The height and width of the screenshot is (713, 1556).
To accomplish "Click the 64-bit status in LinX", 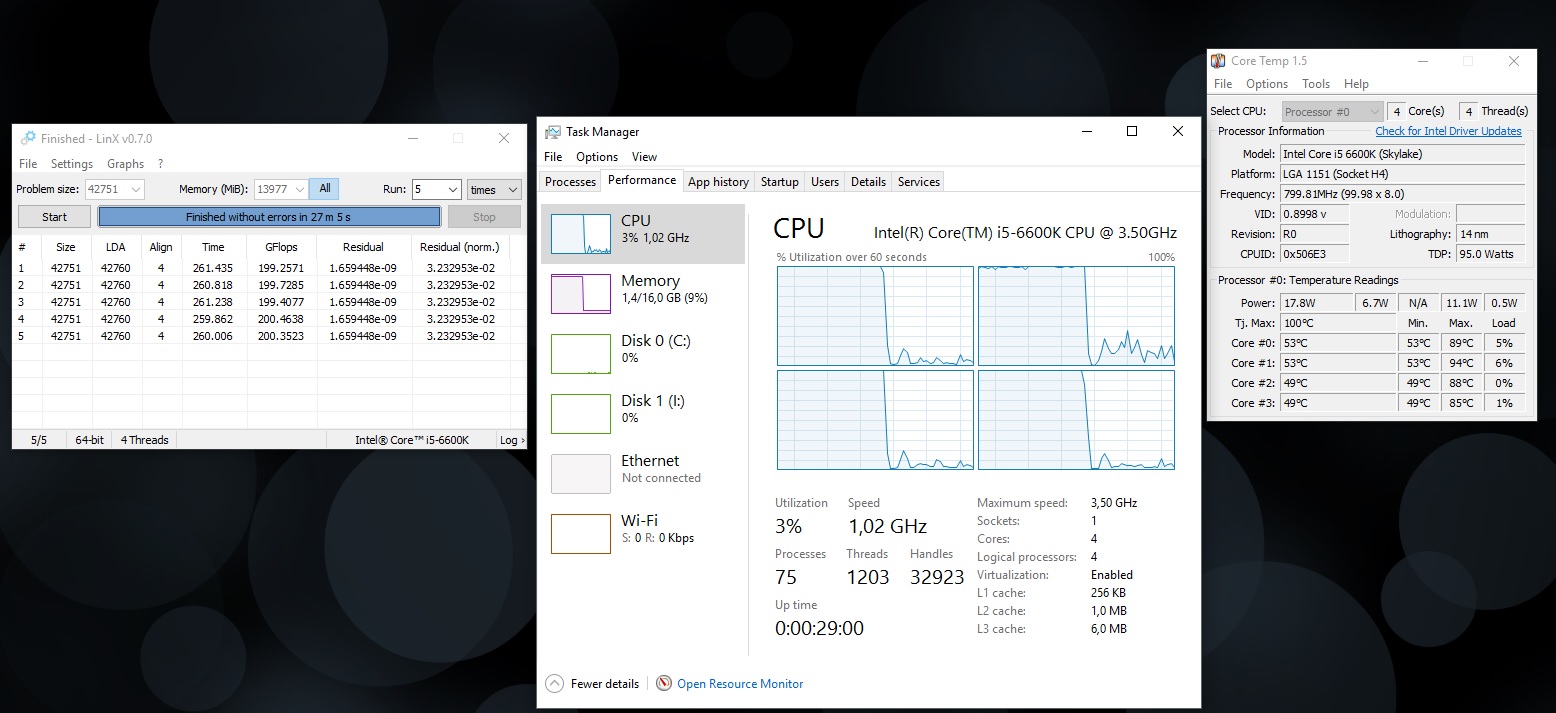I will (90, 440).
